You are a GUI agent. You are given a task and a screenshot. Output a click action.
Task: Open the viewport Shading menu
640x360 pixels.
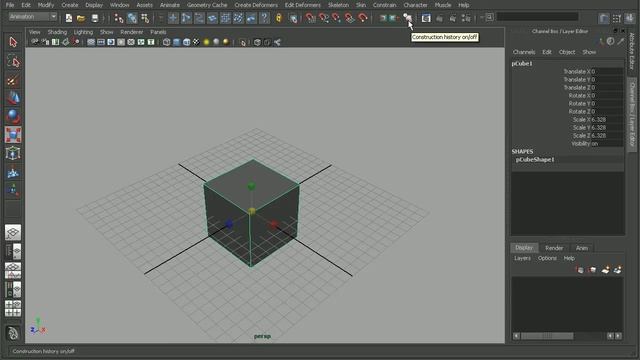coord(57,32)
